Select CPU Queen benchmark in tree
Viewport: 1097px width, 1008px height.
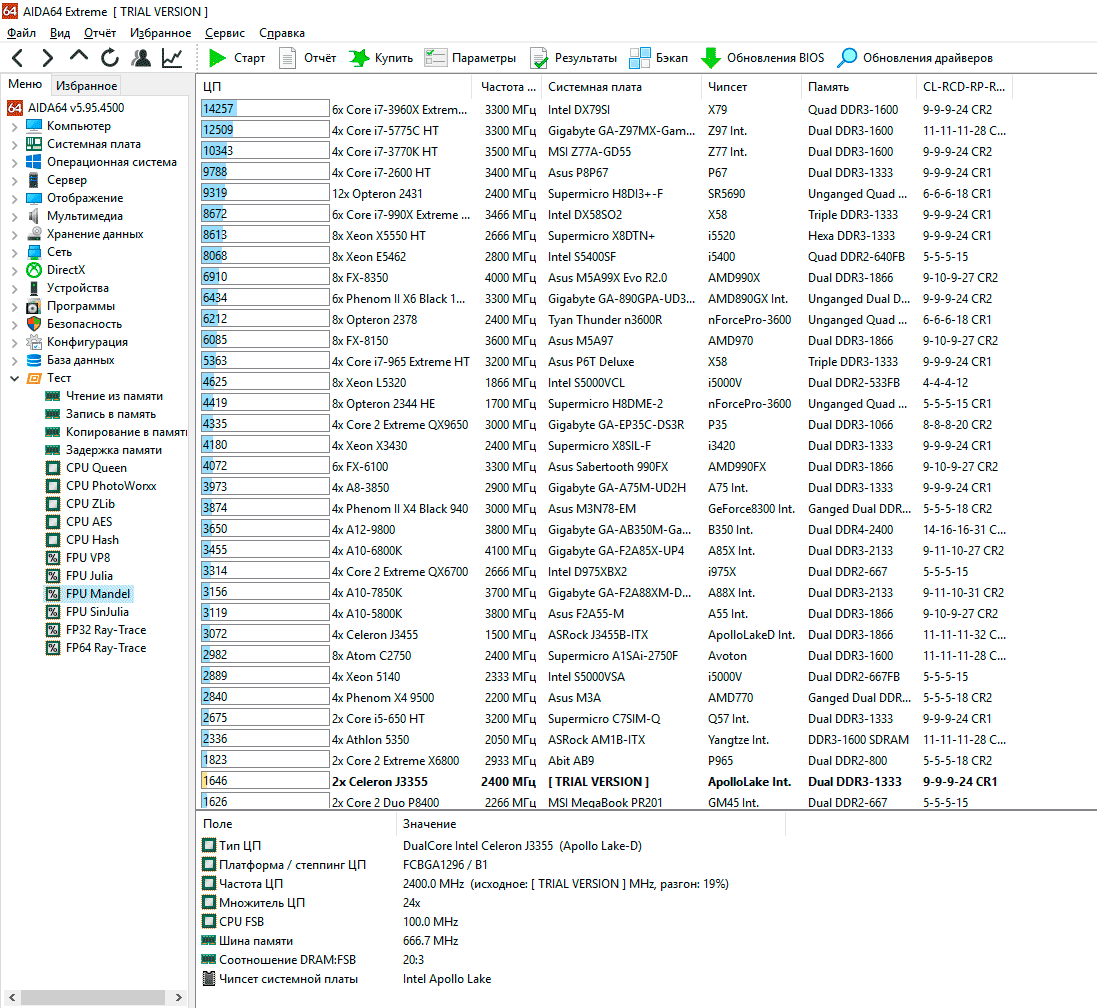pyautogui.click(x=96, y=468)
